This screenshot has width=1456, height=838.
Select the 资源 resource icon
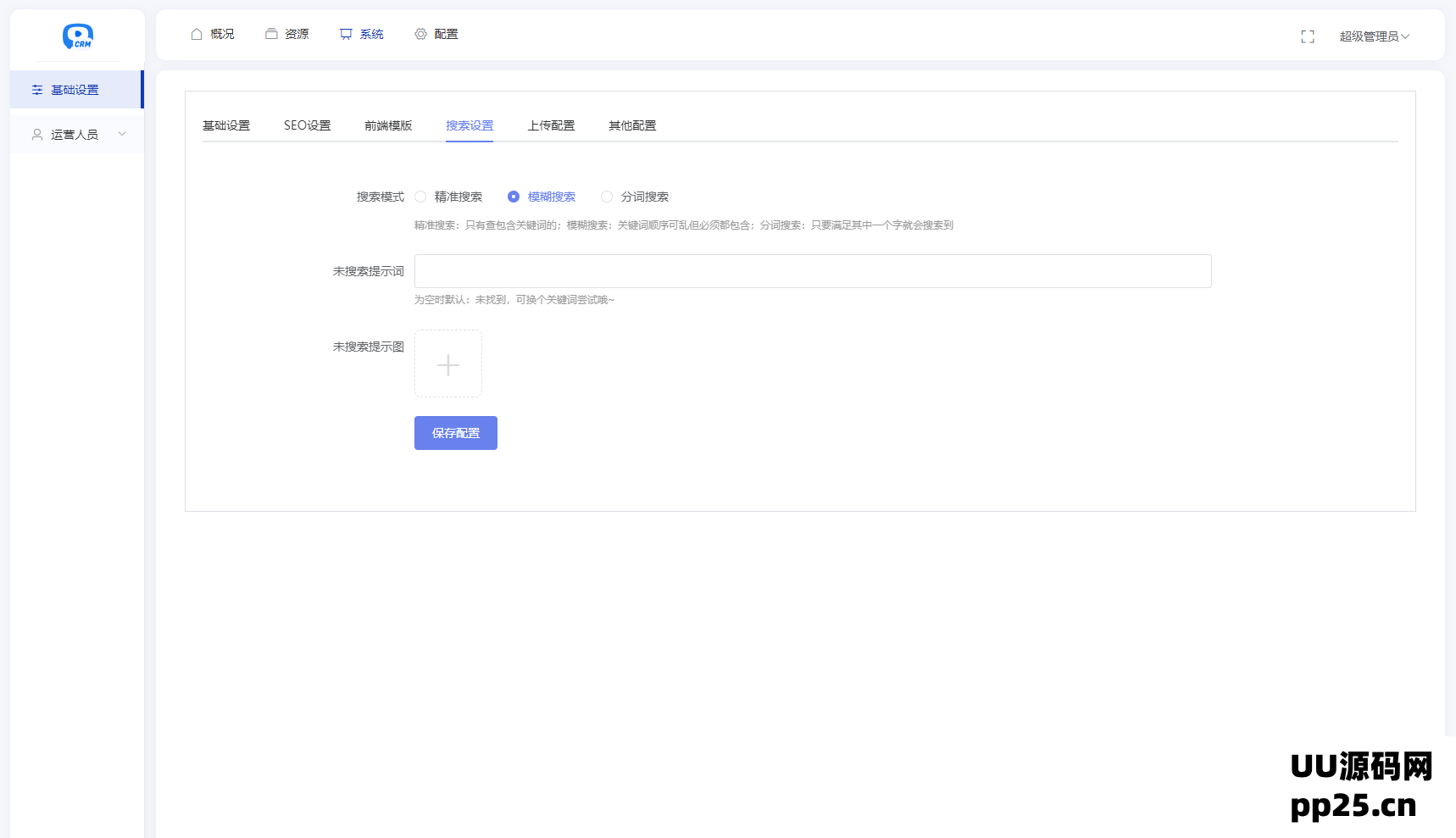click(270, 34)
